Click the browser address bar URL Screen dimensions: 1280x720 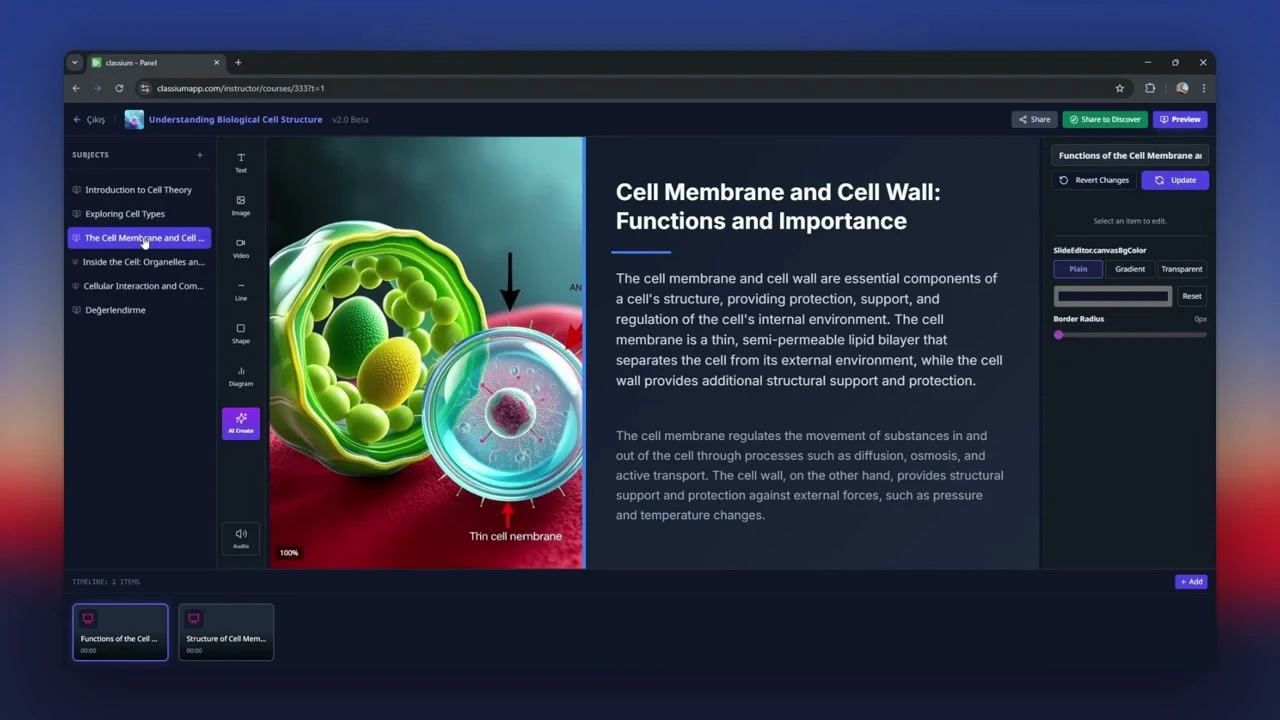tap(240, 88)
